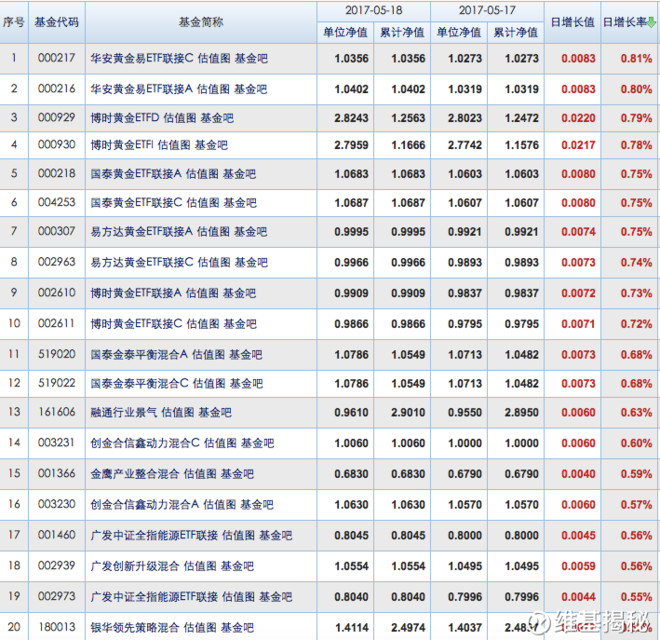Open 基金吧 for 博时黄金ETF联接A
The height and width of the screenshot is (640, 660).
[239, 293]
